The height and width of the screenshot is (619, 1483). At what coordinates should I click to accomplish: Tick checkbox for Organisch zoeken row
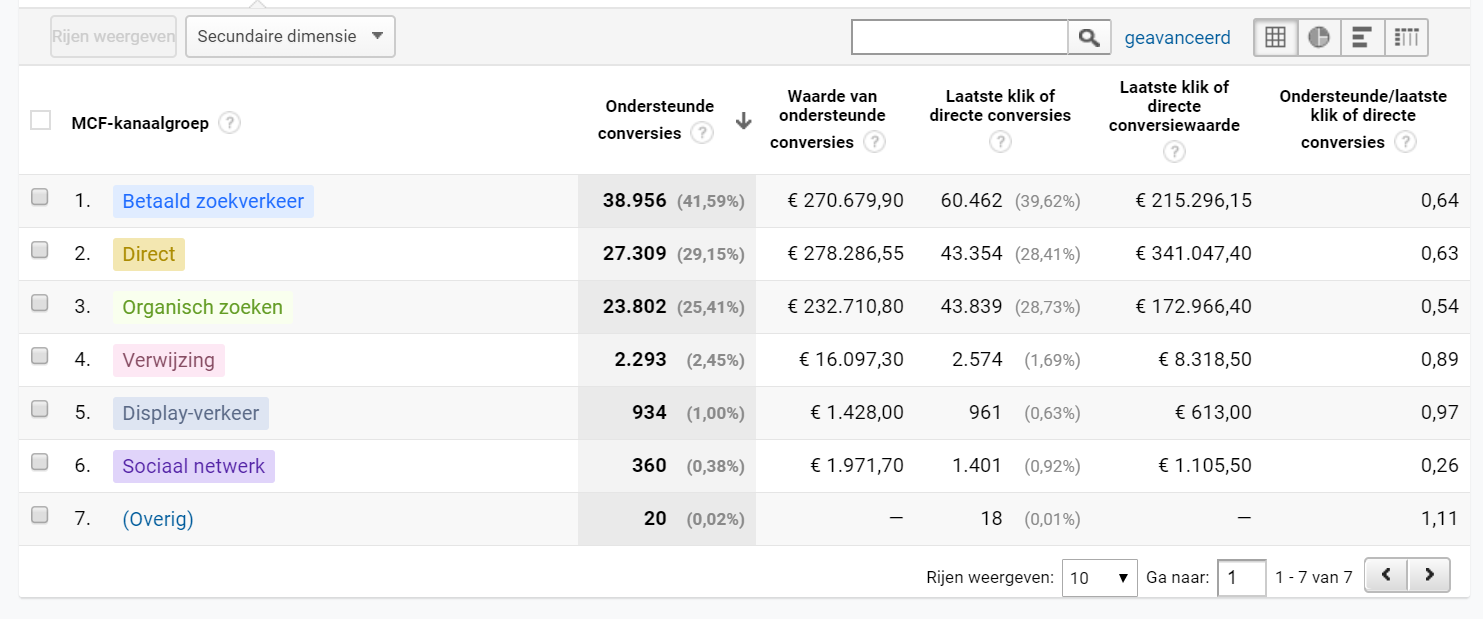40,304
